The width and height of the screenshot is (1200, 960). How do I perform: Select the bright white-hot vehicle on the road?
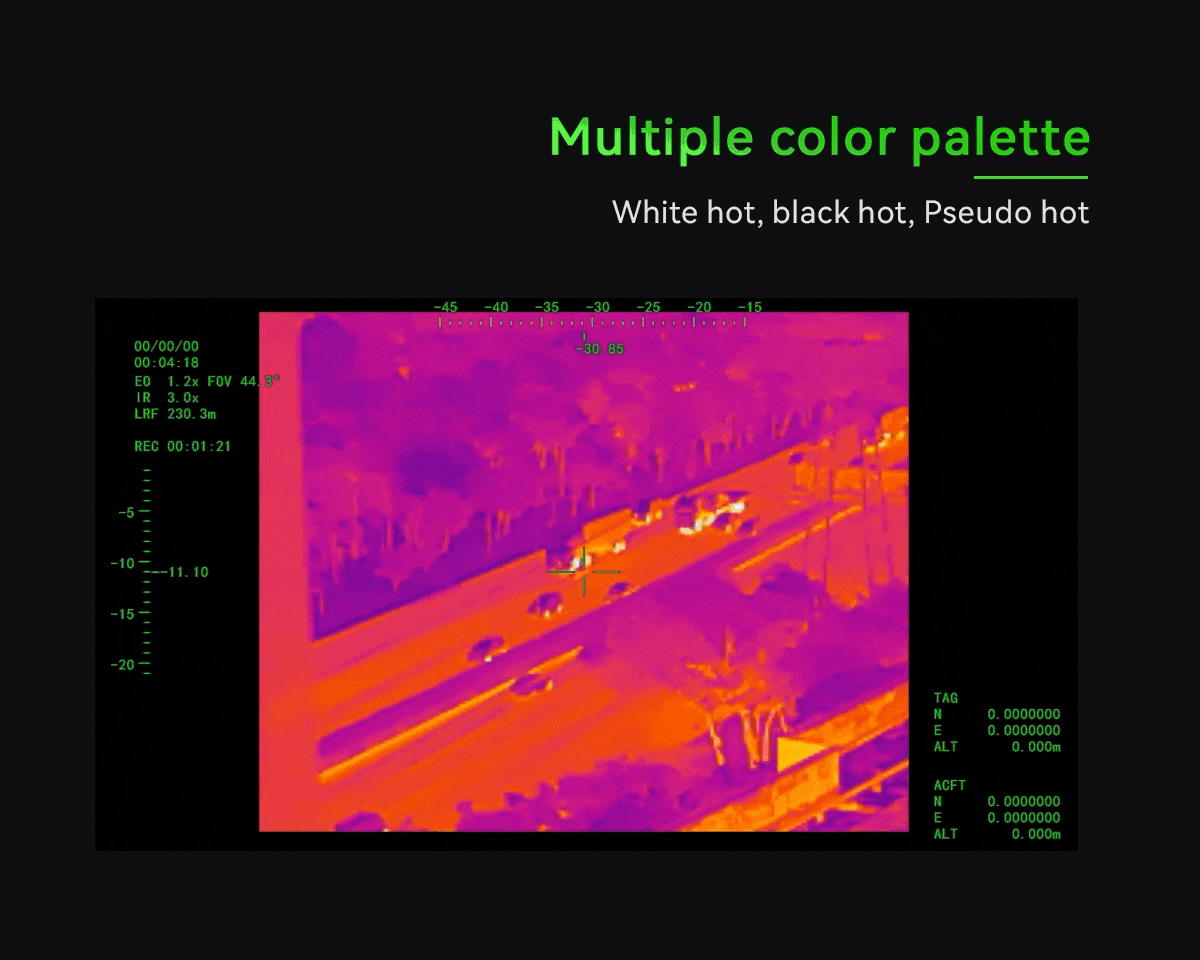coord(713,516)
